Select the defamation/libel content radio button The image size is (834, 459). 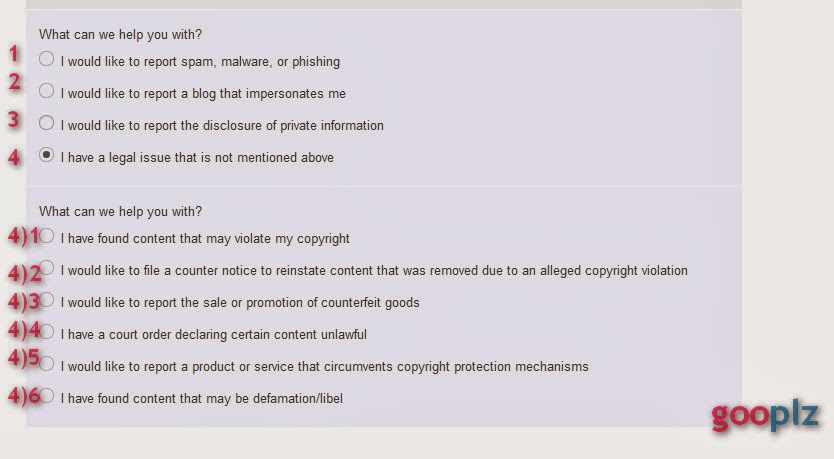[x=46, y=396]
